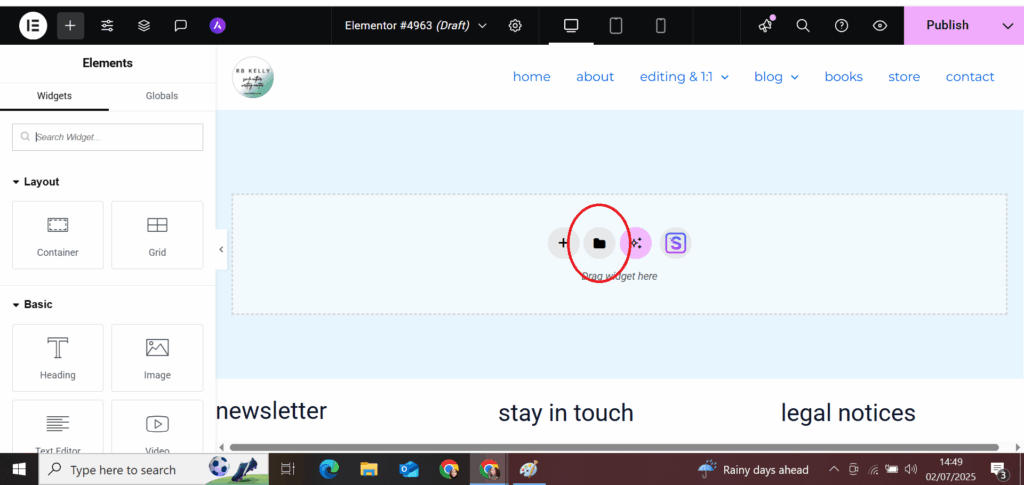The image size is (1024, 485).
Task: Open File Explorer from taskbar
Action: pyautogui.click(x=370, y=469)
